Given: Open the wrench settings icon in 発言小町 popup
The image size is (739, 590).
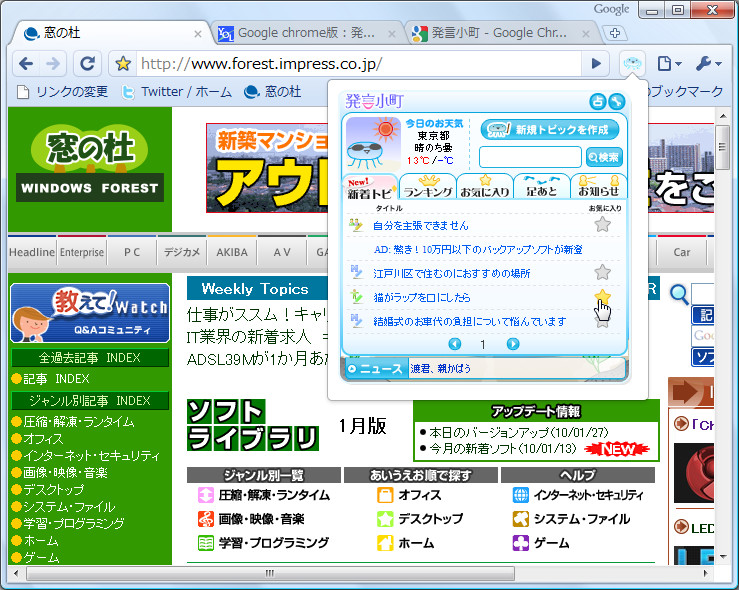Looking at the screenshot, I should pos(616,101).
